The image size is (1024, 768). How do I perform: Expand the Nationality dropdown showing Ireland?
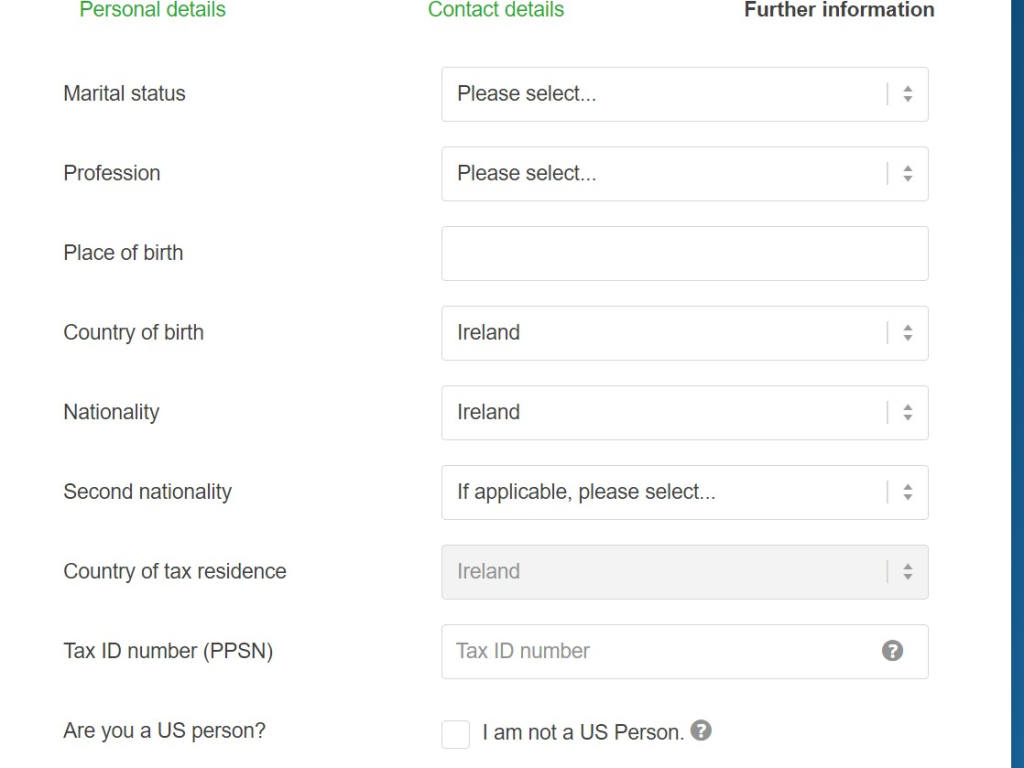tap(684, 413)
